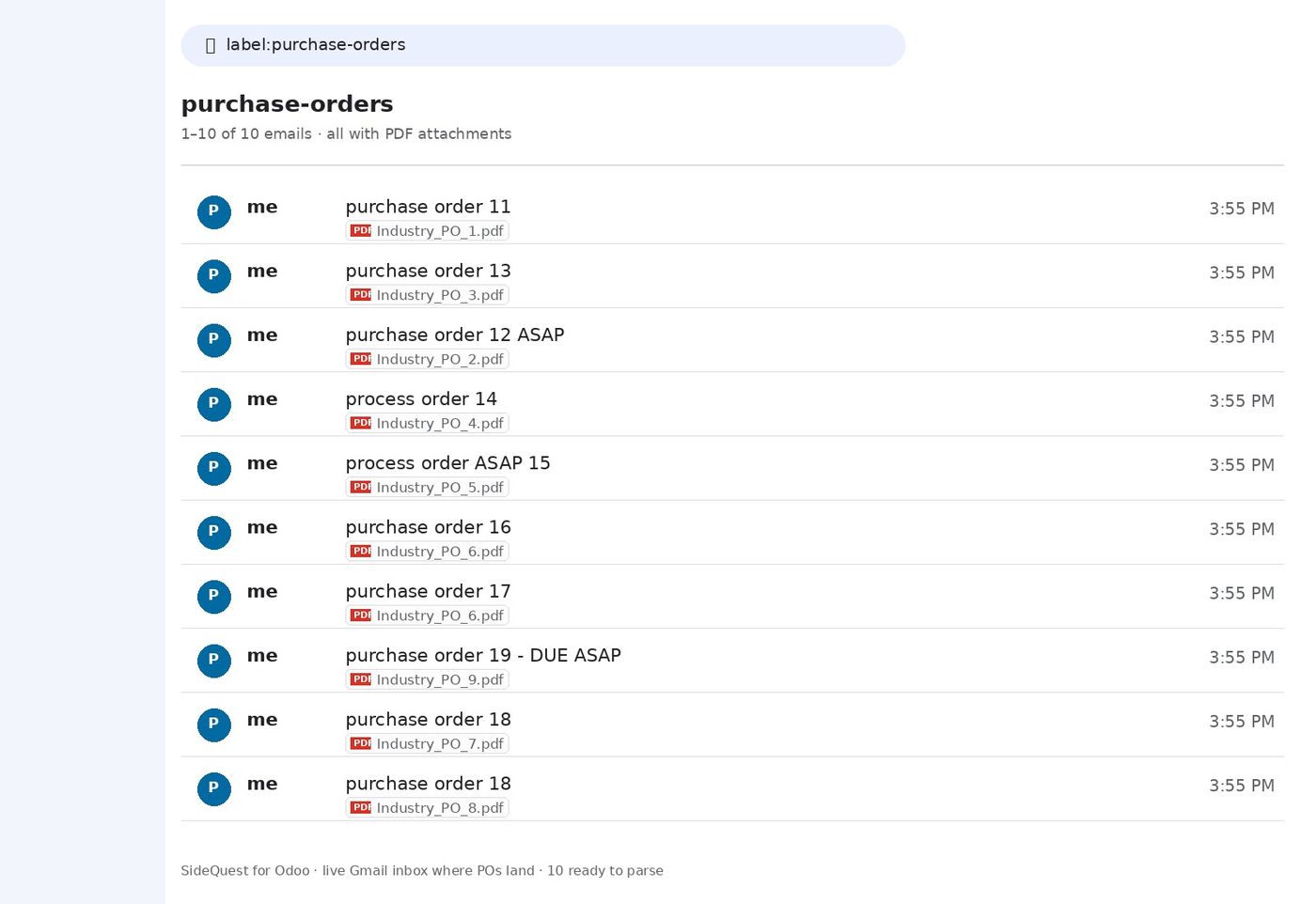The width and height of the screenshot is (1316, 904).
Task: Click the label:purchase-orders search field
Action: [x=542, y=45]
